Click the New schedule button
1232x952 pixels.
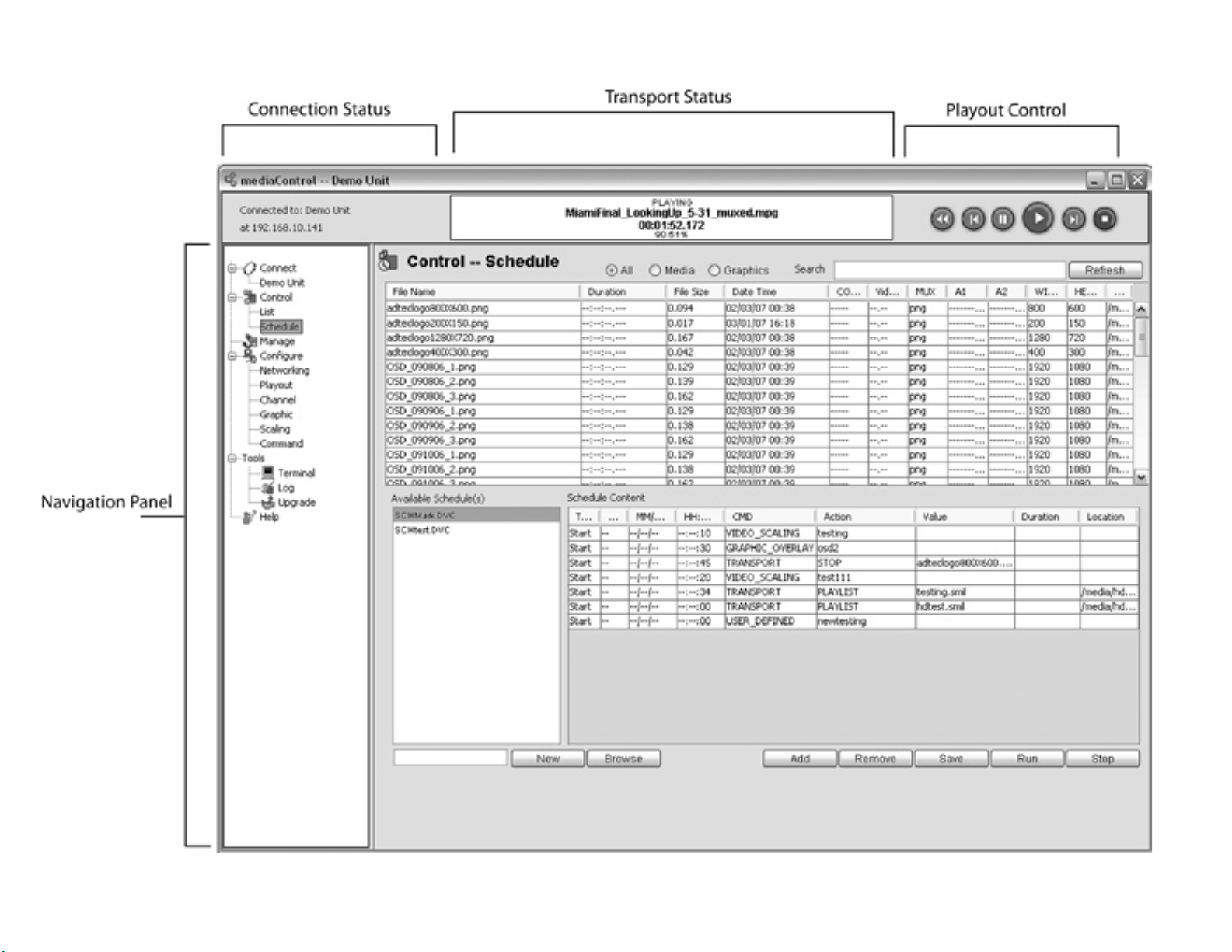coord(547,758)
